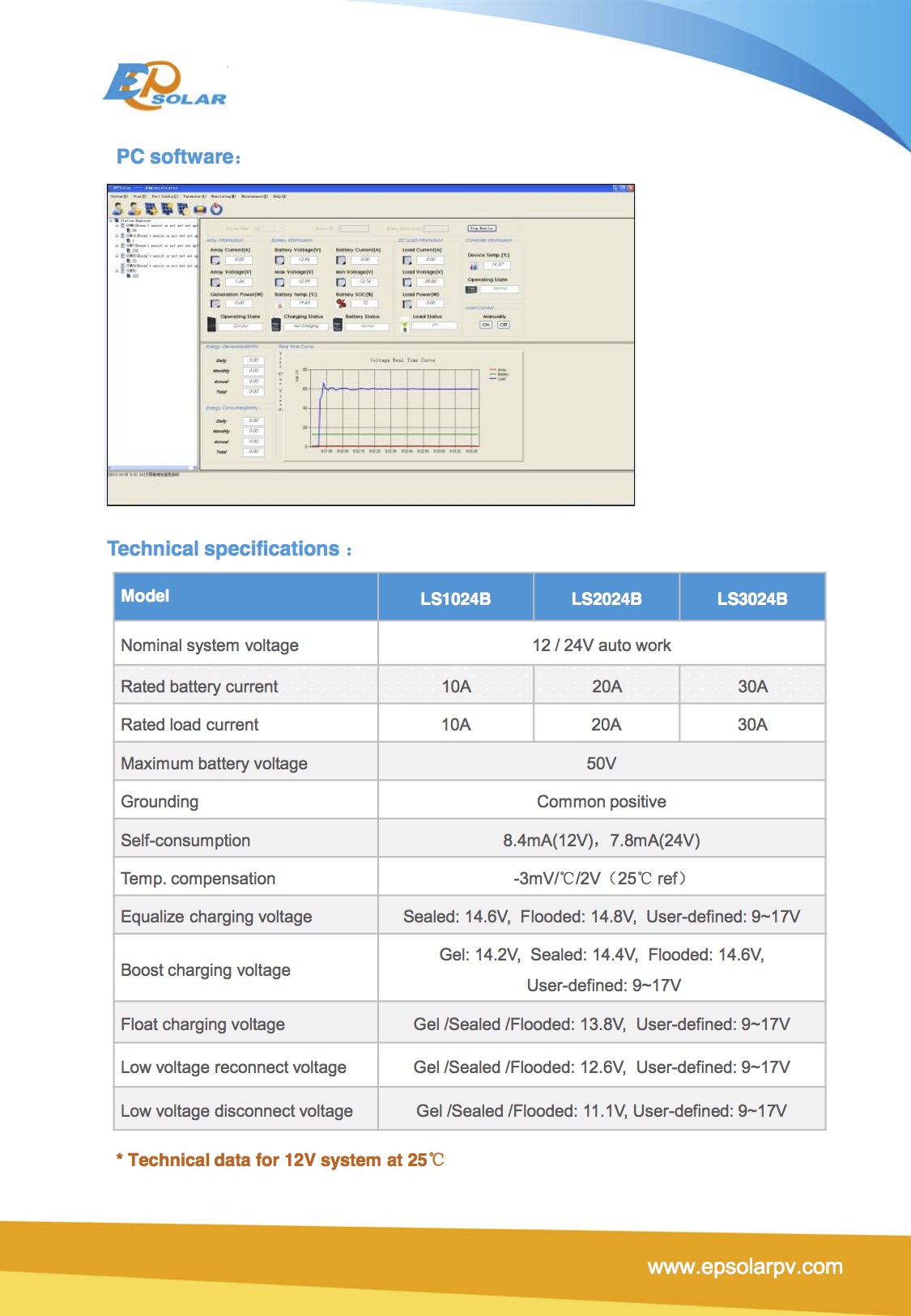
Task: Click the icon beside Array Voltage value
Action: 215,282
